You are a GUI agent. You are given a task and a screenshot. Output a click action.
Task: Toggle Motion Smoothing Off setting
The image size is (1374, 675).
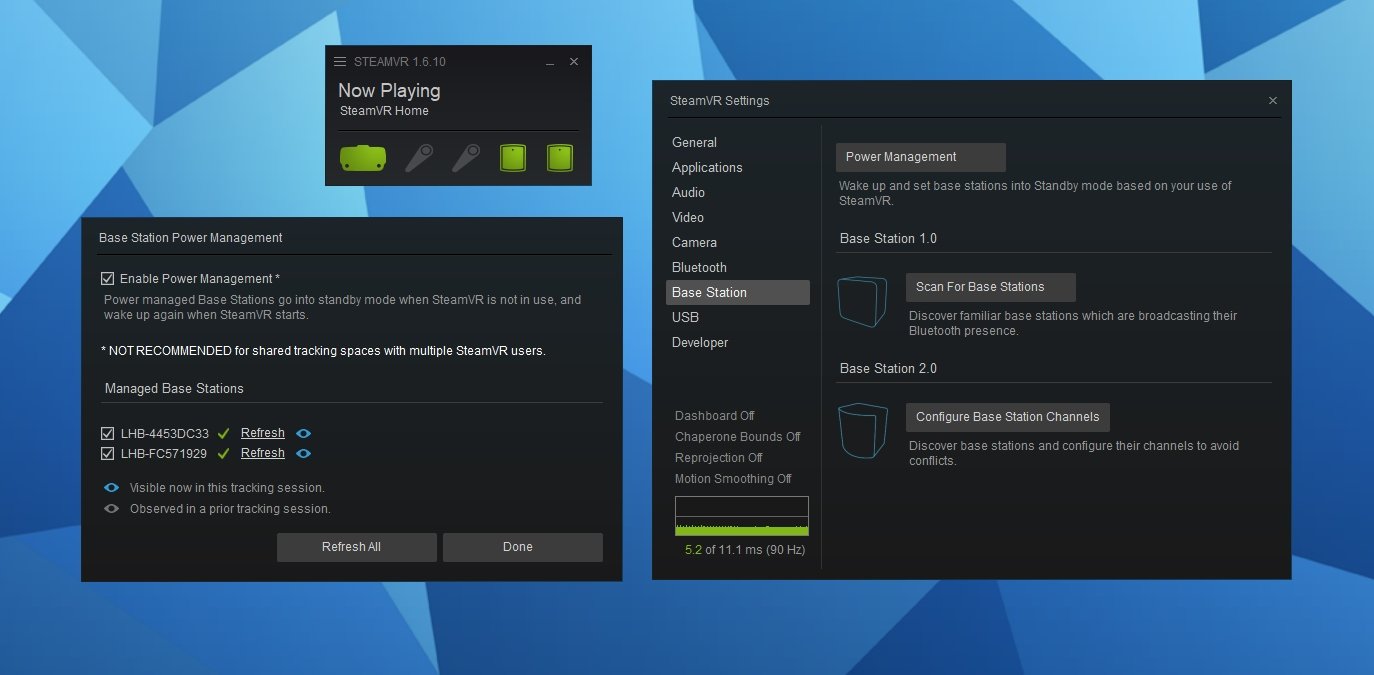[733, 479]
